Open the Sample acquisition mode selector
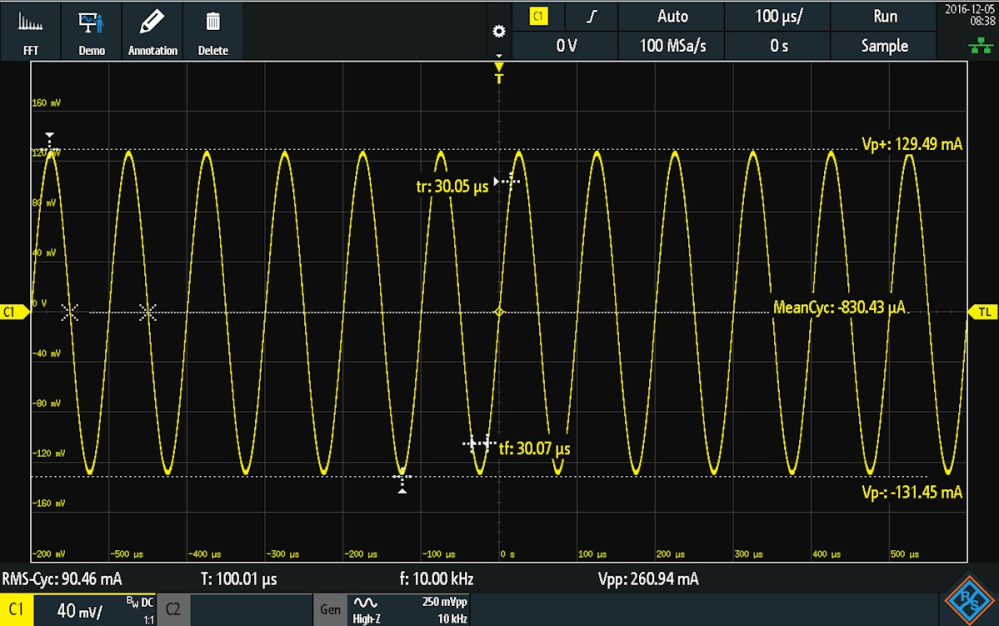Screen dimensions: 999x626 (x=884, y=46)
